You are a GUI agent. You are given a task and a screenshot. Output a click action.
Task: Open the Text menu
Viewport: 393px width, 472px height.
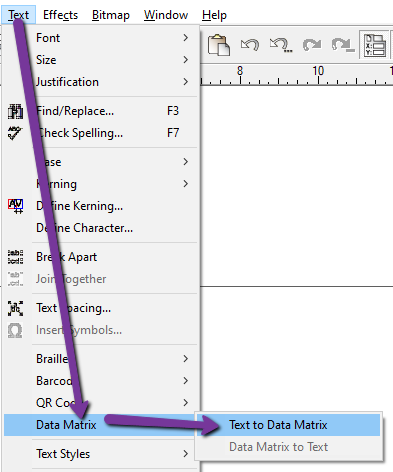pos(18,15)
